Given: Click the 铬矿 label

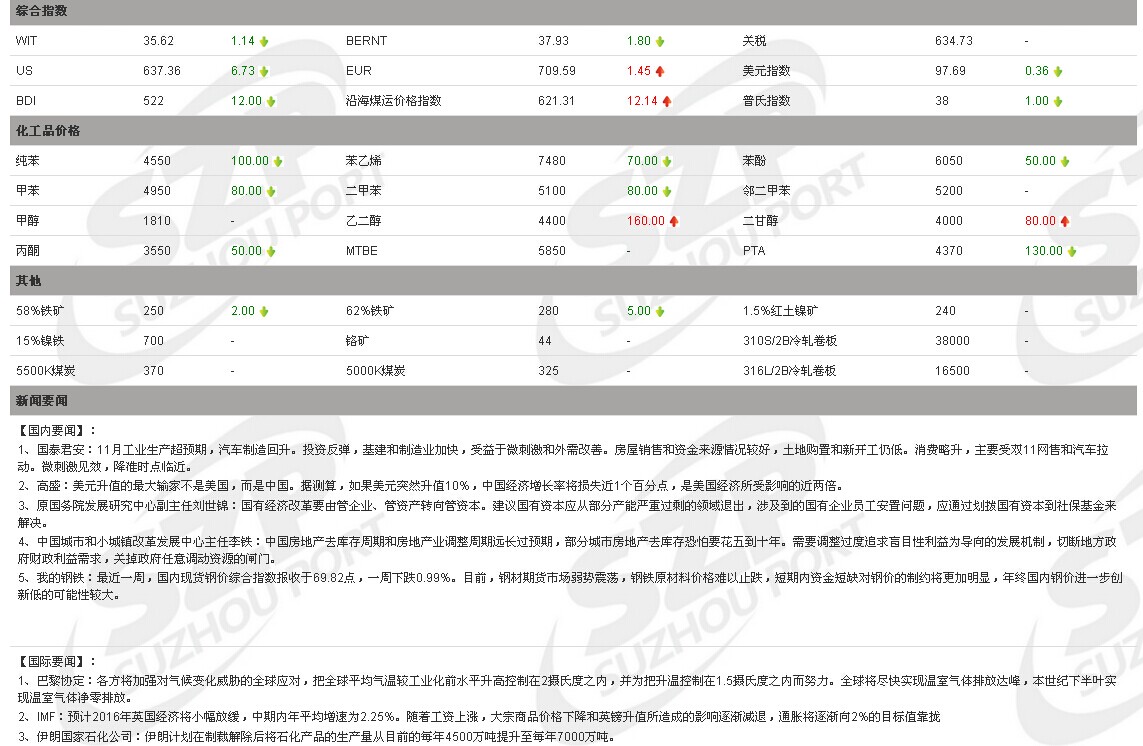Looking at the screenshot, I should pyautogui.click(x=357, y=341).
